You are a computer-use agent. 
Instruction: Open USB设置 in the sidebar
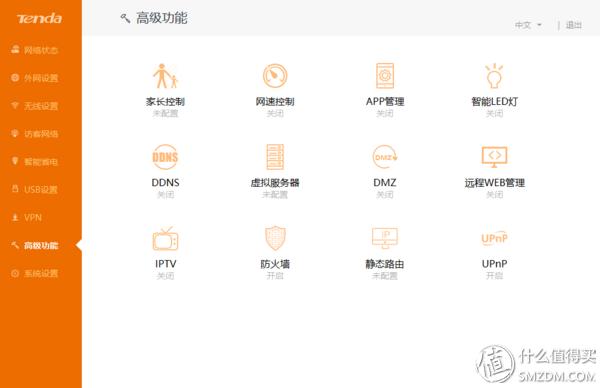pos(35,189)
